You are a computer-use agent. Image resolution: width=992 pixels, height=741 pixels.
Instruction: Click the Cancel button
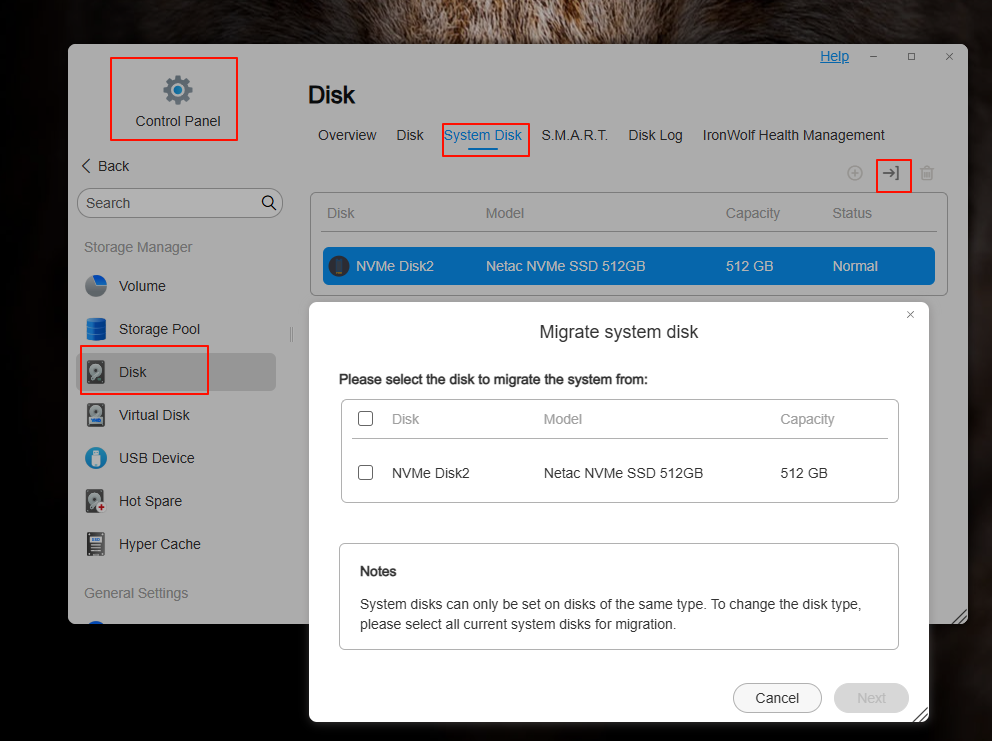point(777,698)
